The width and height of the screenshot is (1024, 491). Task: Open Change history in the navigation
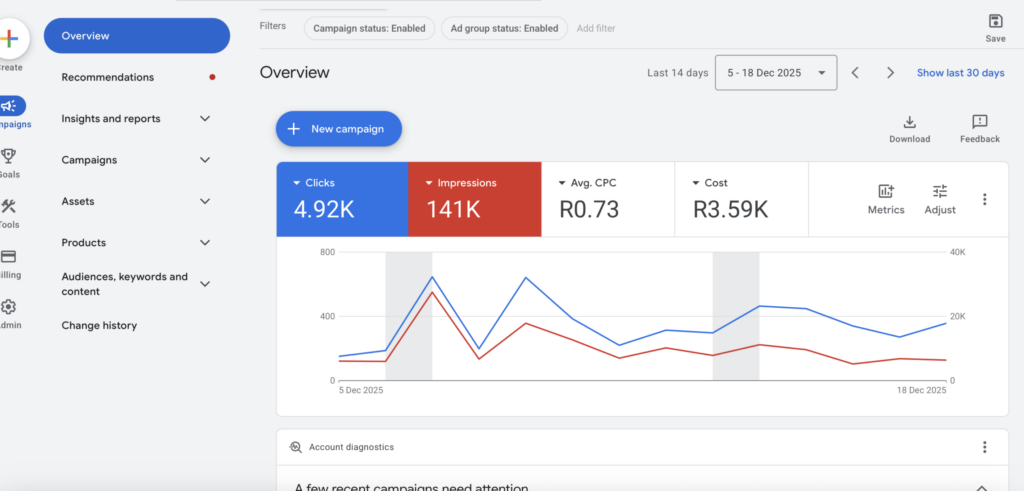(99, 325)
